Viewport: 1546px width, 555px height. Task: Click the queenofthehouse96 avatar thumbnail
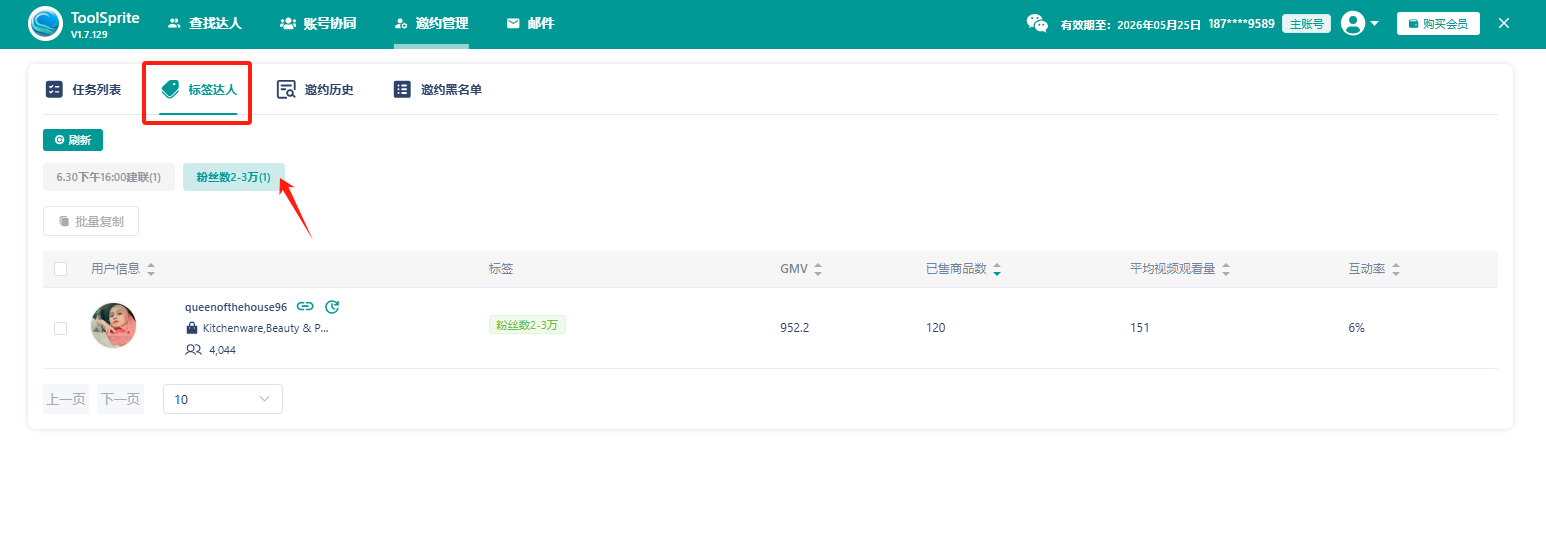pyautogui.click(x=114, y=325)
